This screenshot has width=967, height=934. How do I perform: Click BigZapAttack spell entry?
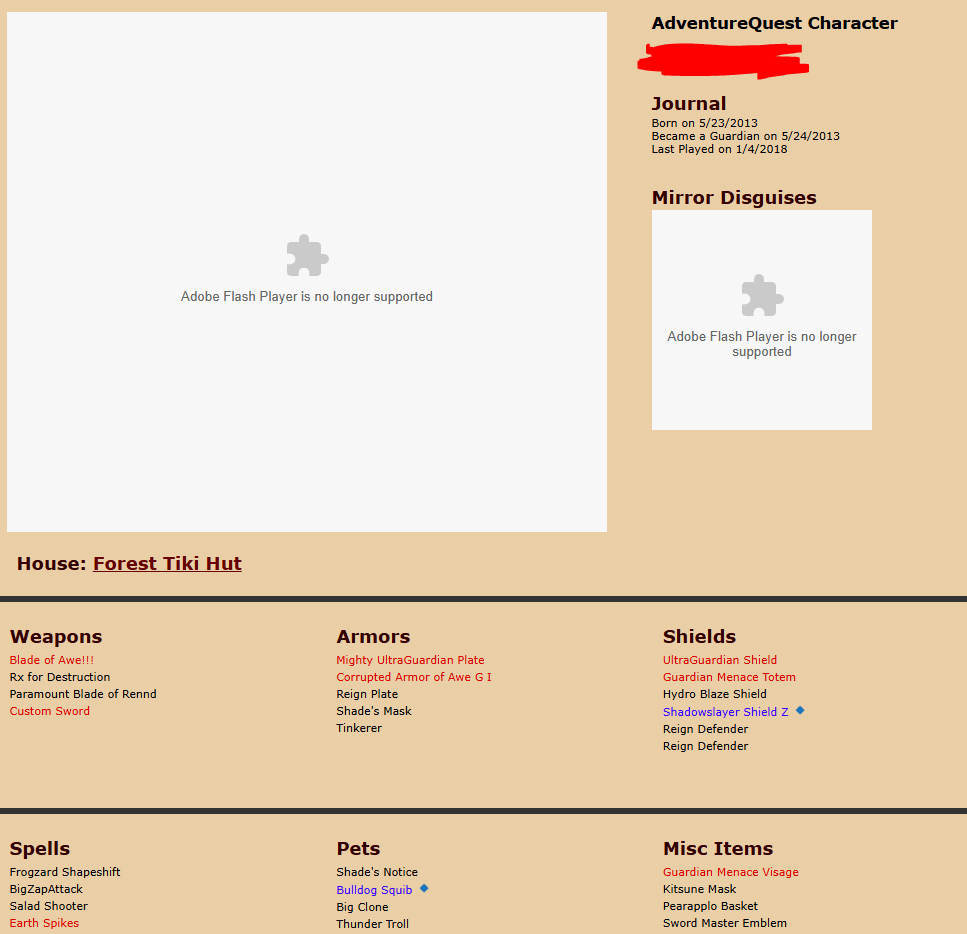point(46,889)
